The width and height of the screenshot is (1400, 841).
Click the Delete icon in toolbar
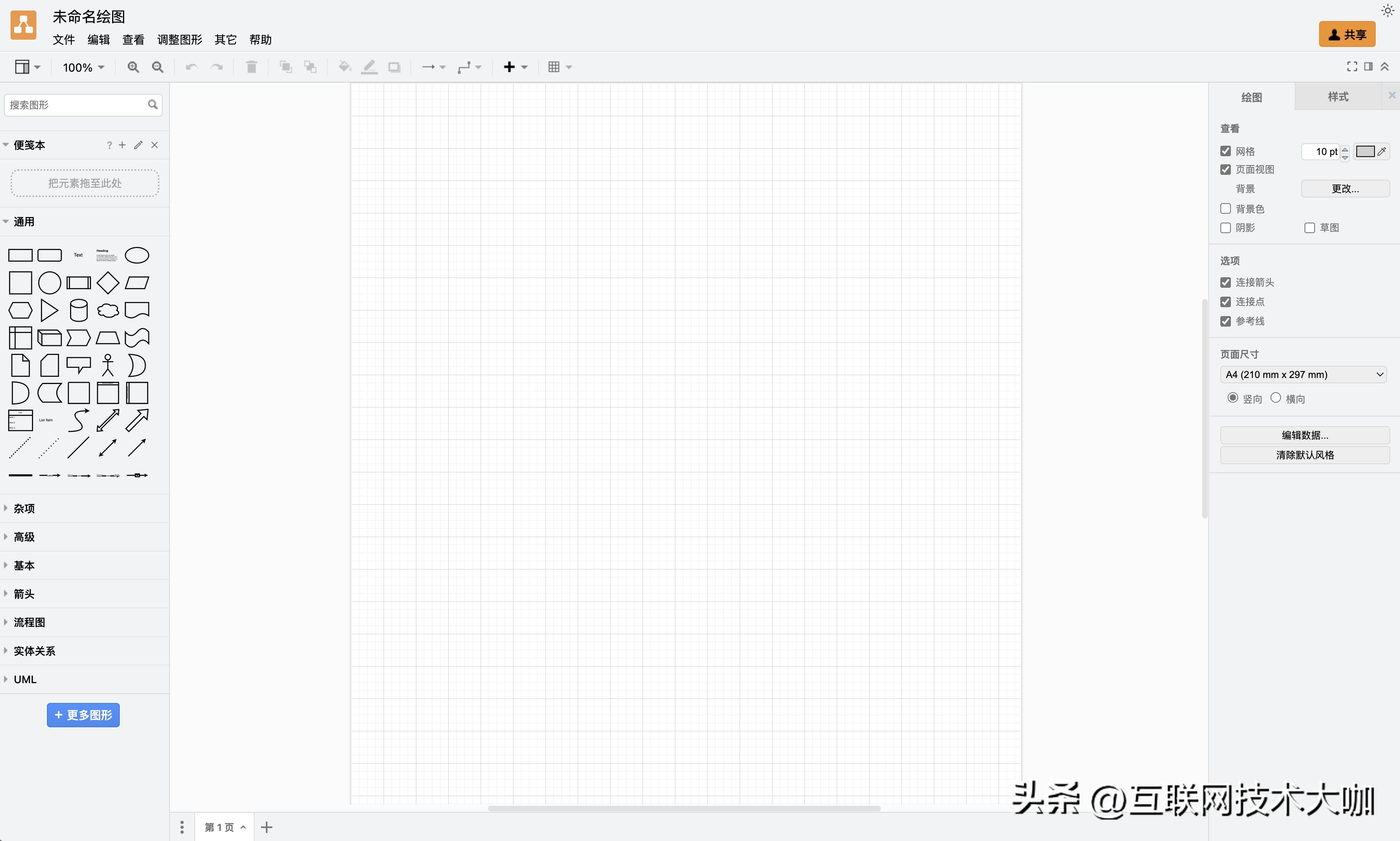[251, 66]
